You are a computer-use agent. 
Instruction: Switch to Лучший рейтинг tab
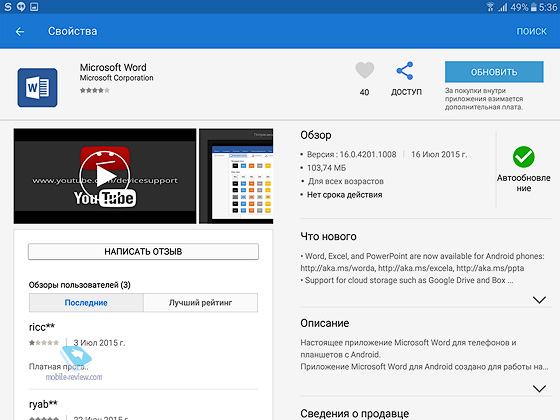[200, 302]
